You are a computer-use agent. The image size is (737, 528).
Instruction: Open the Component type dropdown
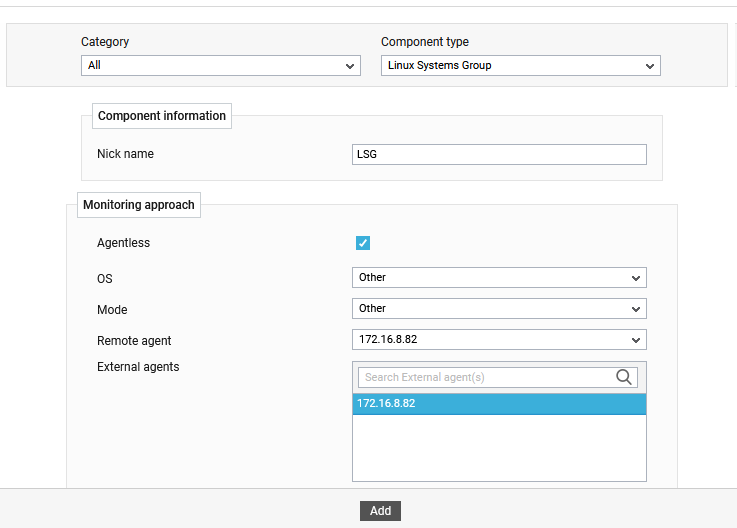point(520,65)
